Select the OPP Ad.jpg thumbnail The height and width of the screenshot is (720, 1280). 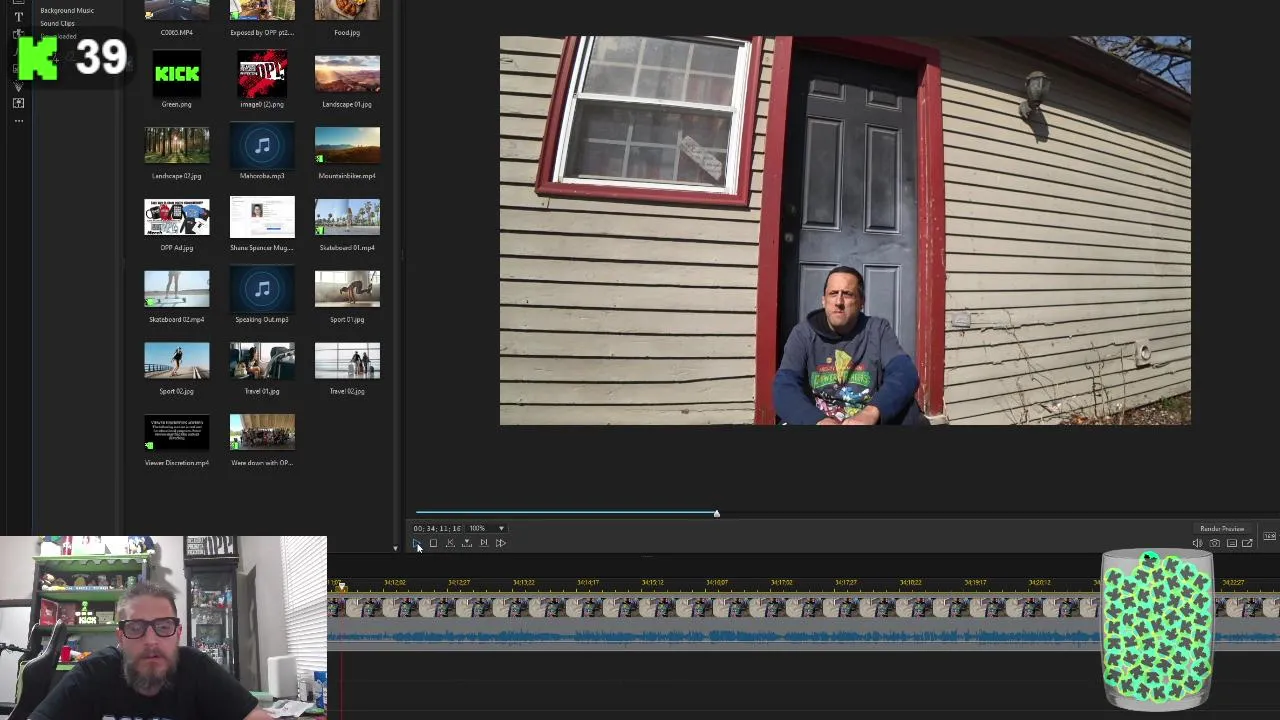[x=177, y=218]
